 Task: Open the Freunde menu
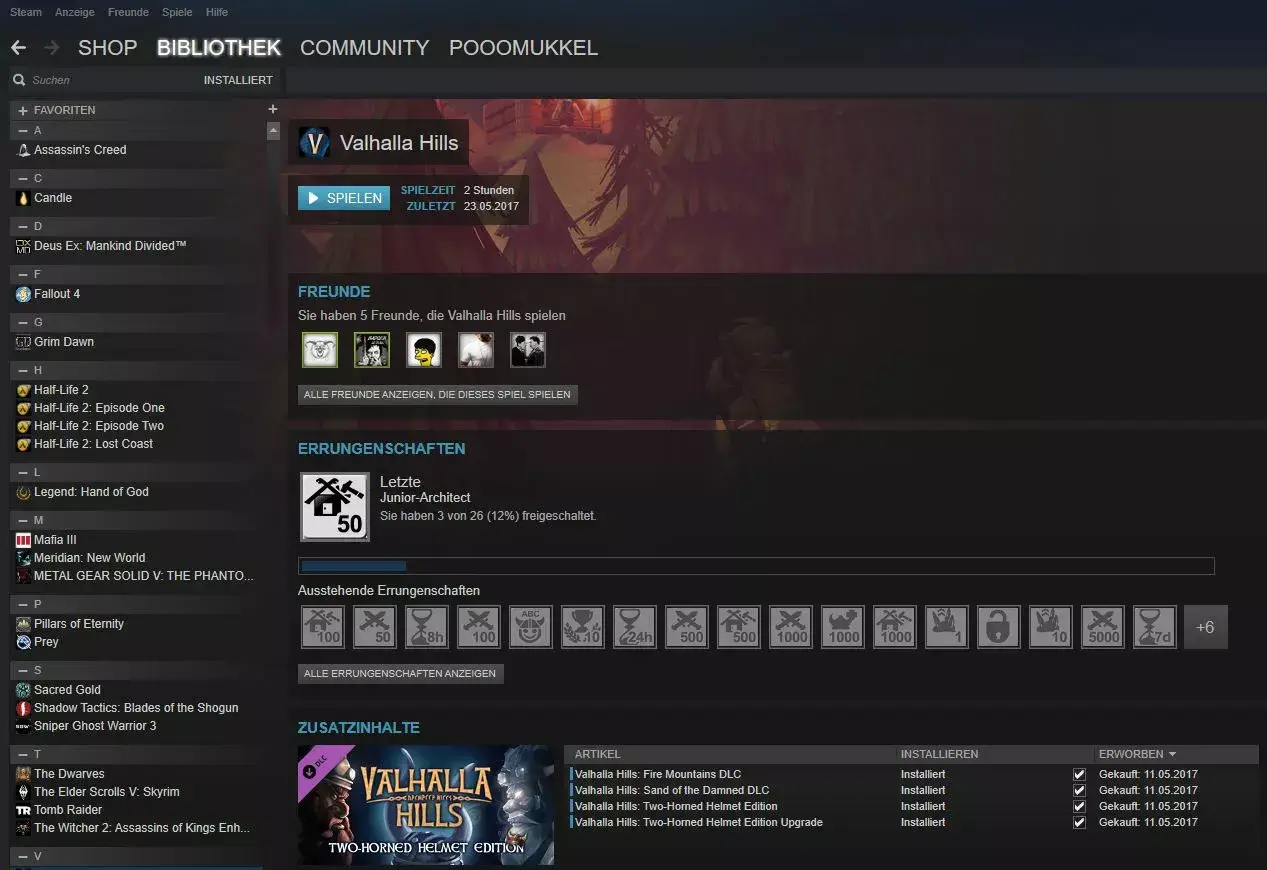128,12
